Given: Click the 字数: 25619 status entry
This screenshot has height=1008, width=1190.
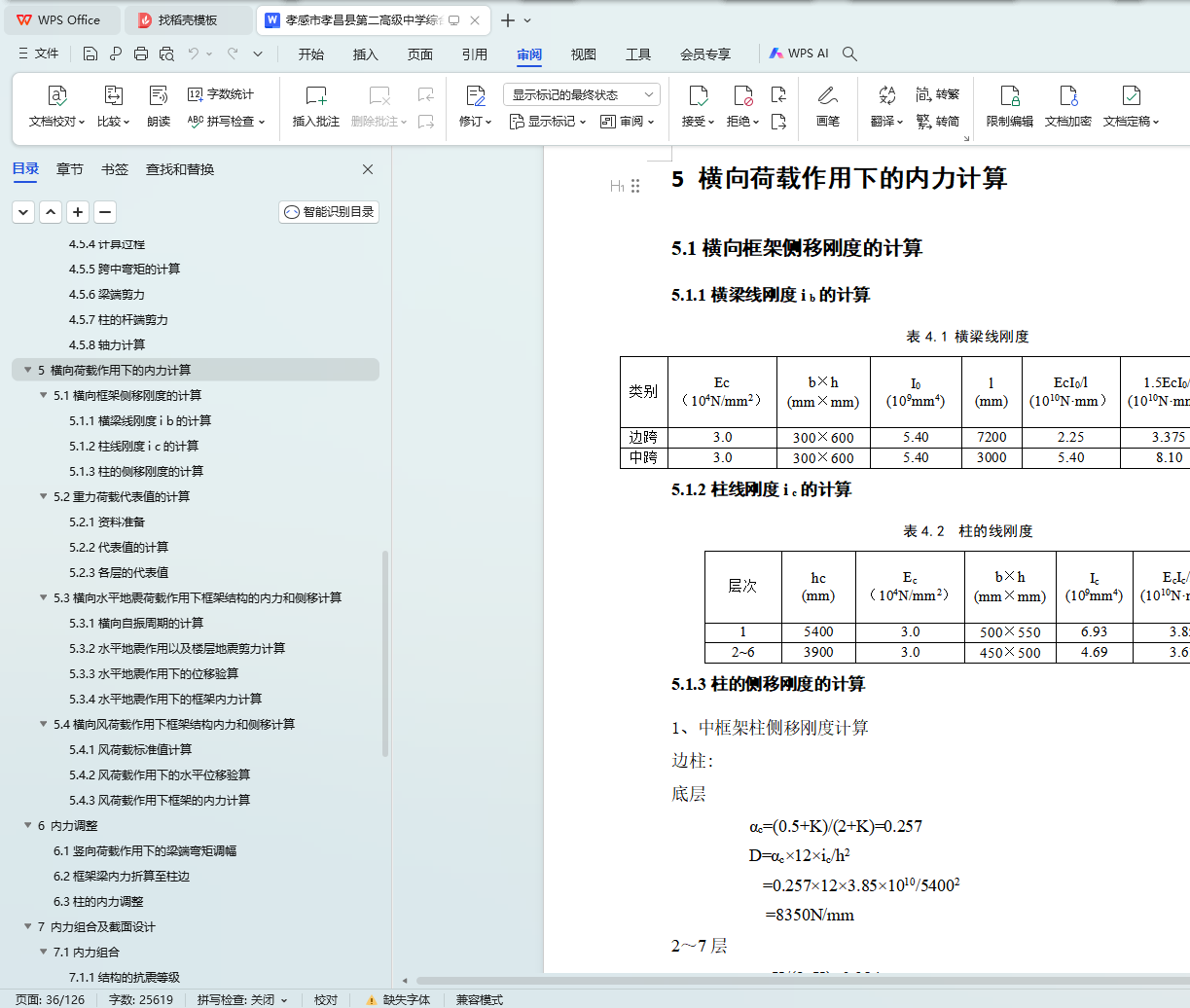Looking at the screenshot, I should (x=141, y=999).
